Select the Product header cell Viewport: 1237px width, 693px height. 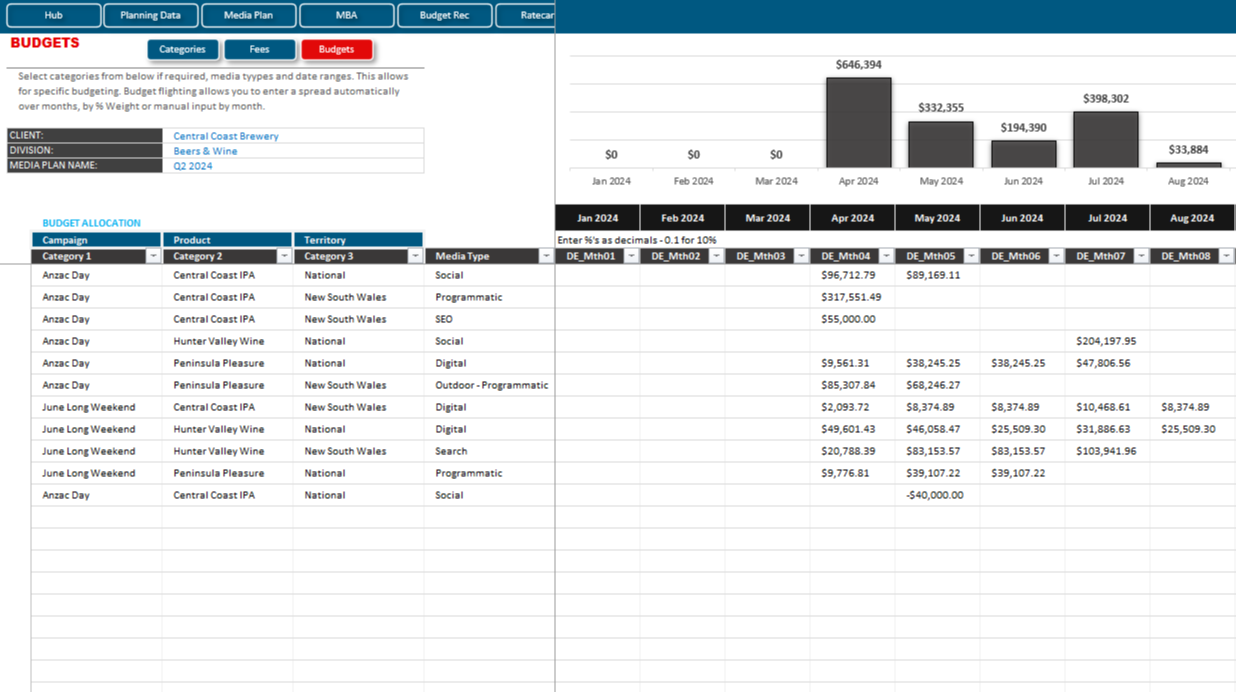227,240
